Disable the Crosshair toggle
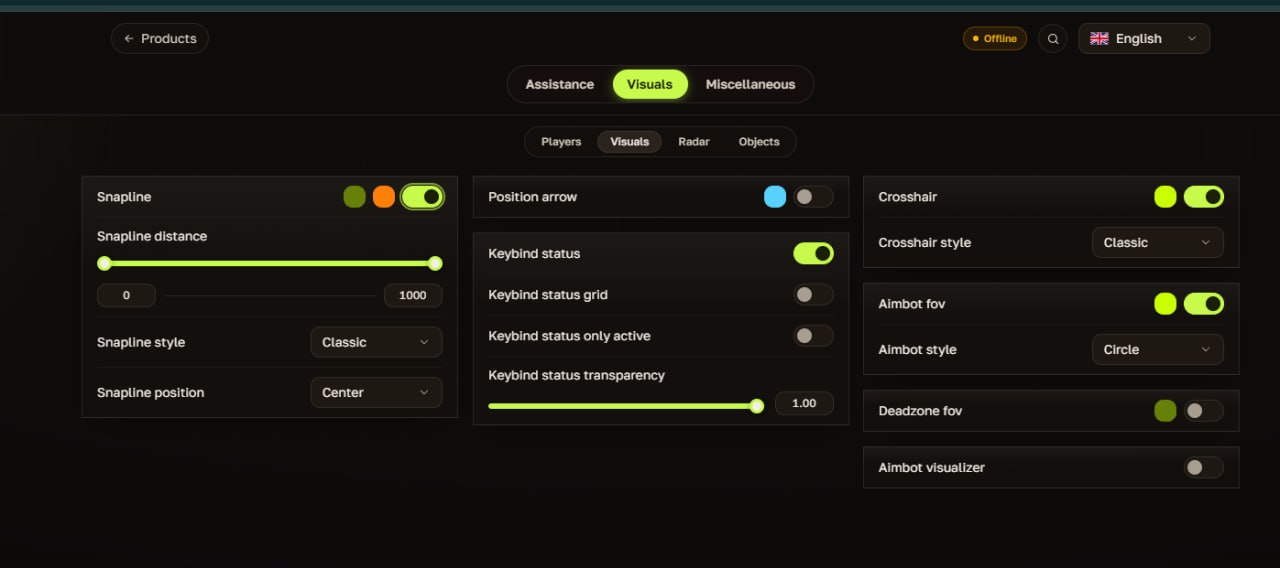 (x=1203, y=197)
